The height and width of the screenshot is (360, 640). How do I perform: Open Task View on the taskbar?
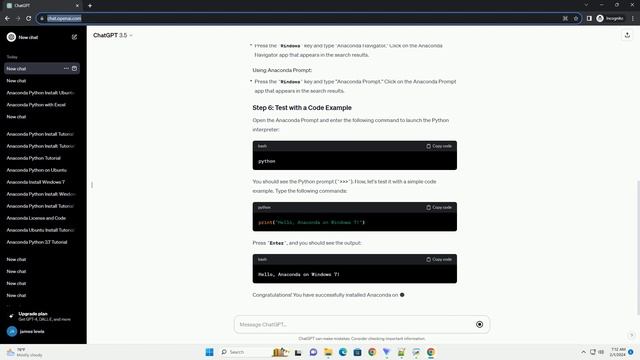[x=298, y=352]
